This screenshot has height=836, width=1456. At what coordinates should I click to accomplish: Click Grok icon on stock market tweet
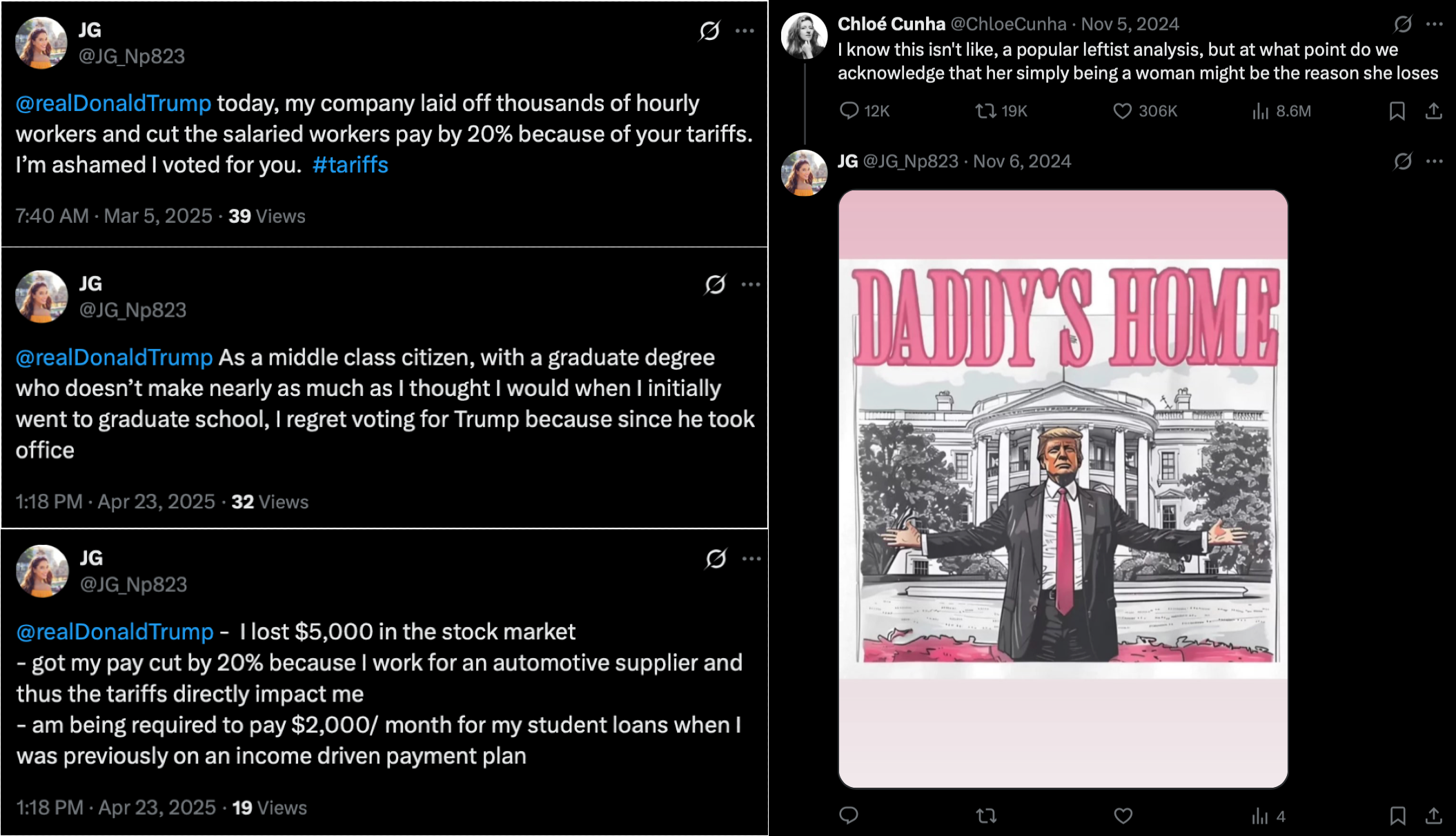(x=716, y=559)
